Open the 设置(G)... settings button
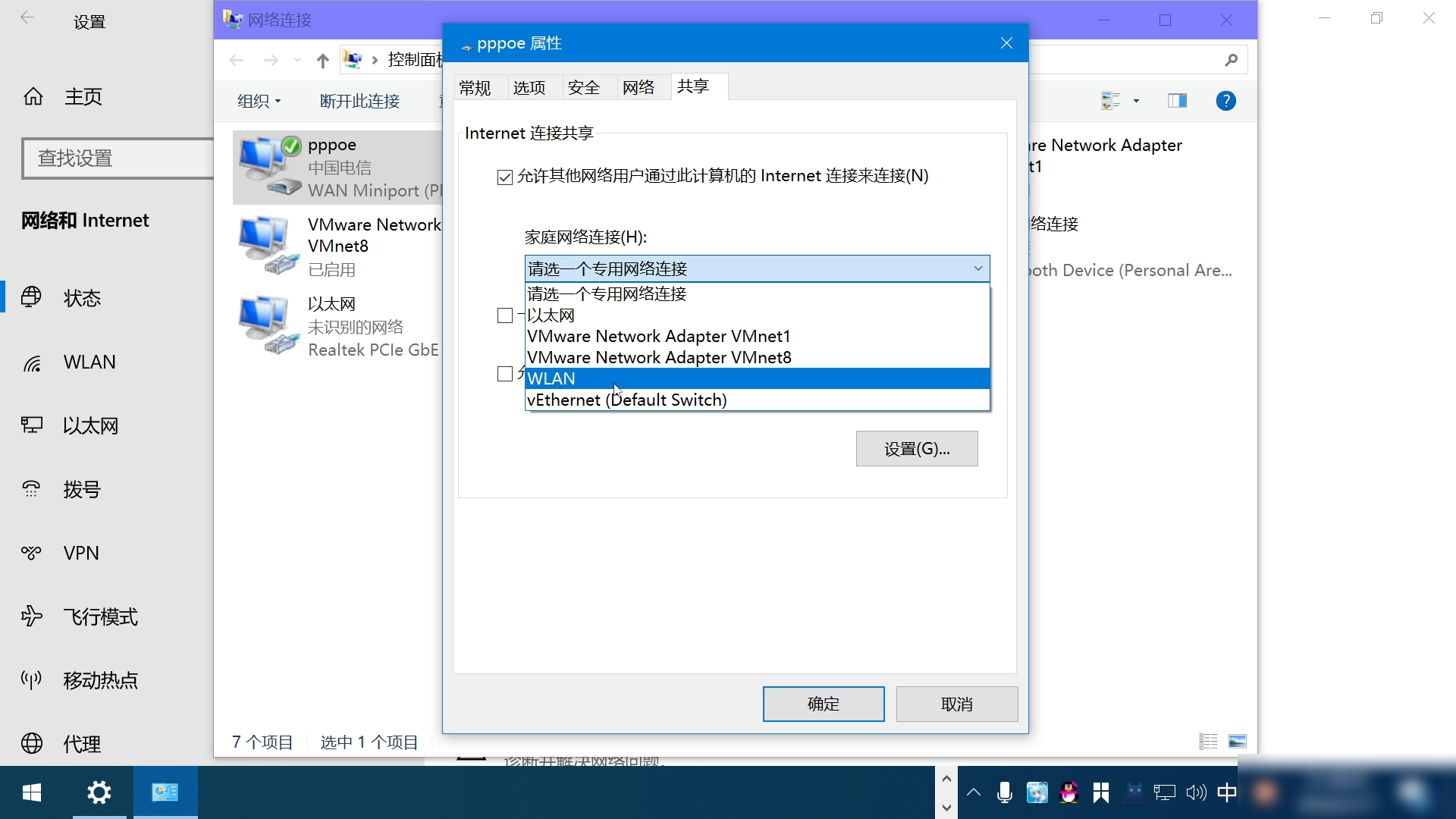 (916, 449)
